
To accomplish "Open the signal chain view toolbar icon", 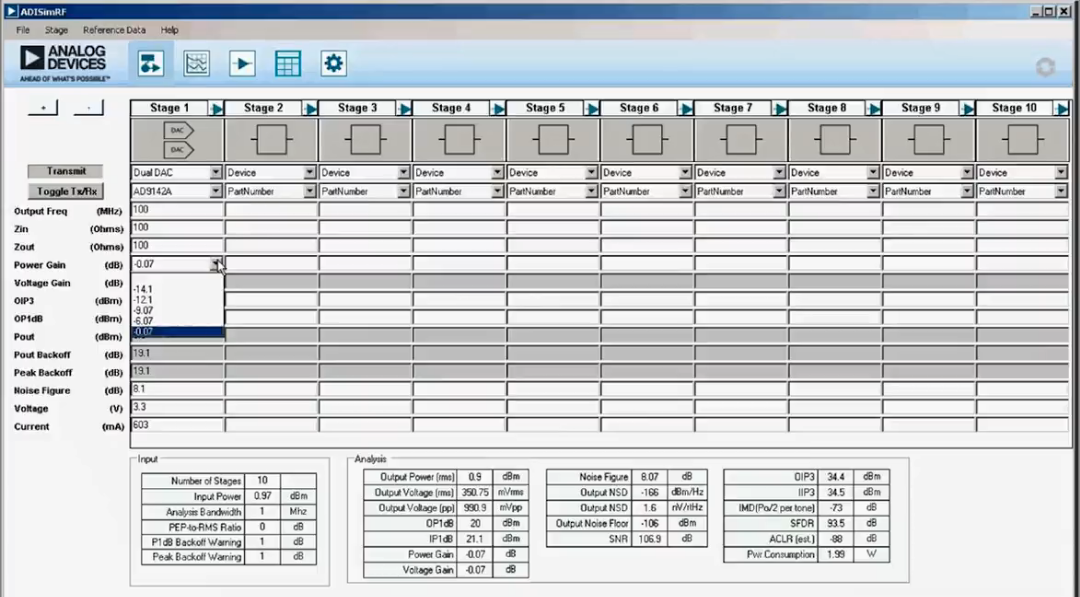I will tap(150, 64).
